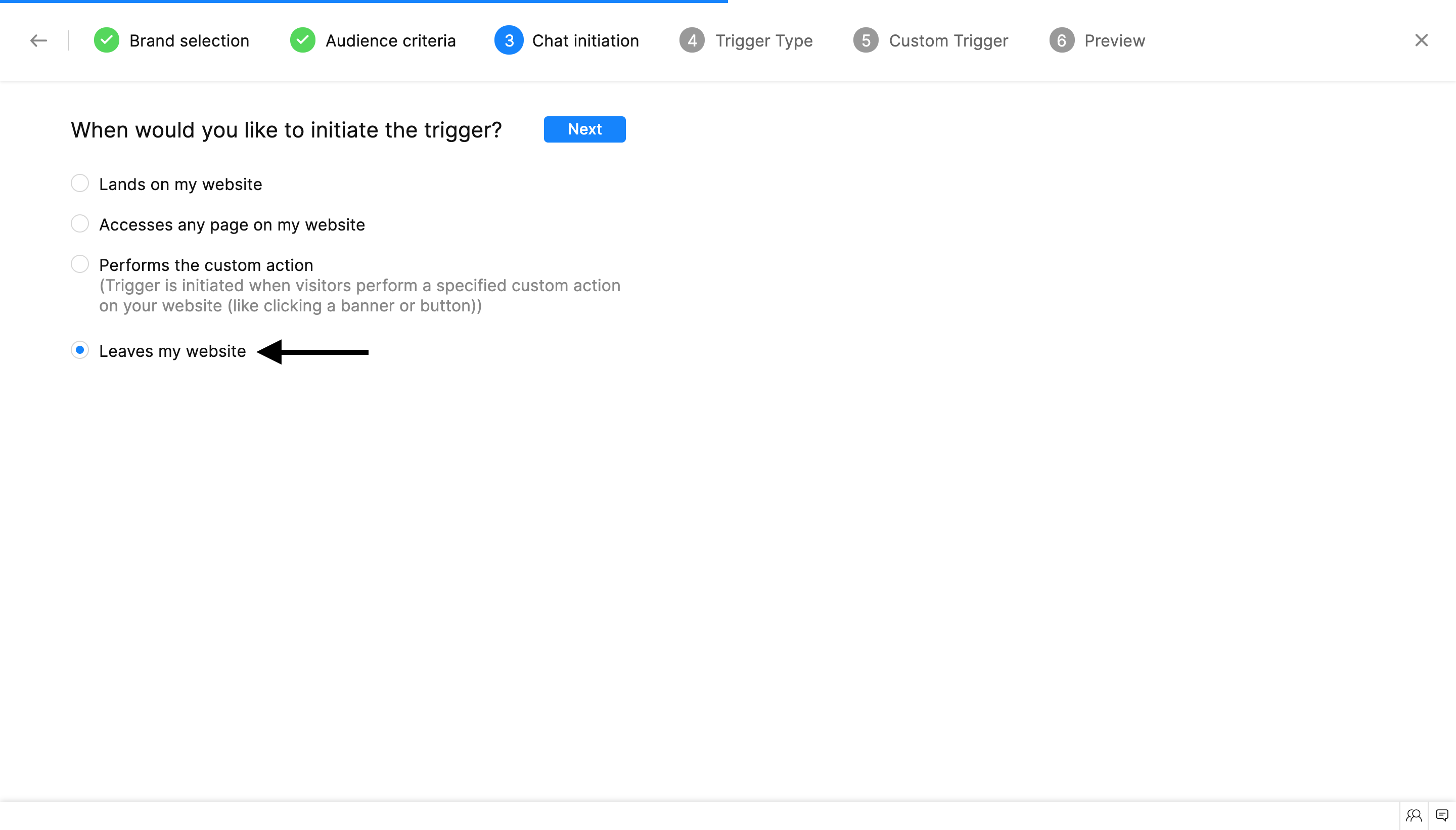Open the chat bubble icon at bottom right

1442,815
